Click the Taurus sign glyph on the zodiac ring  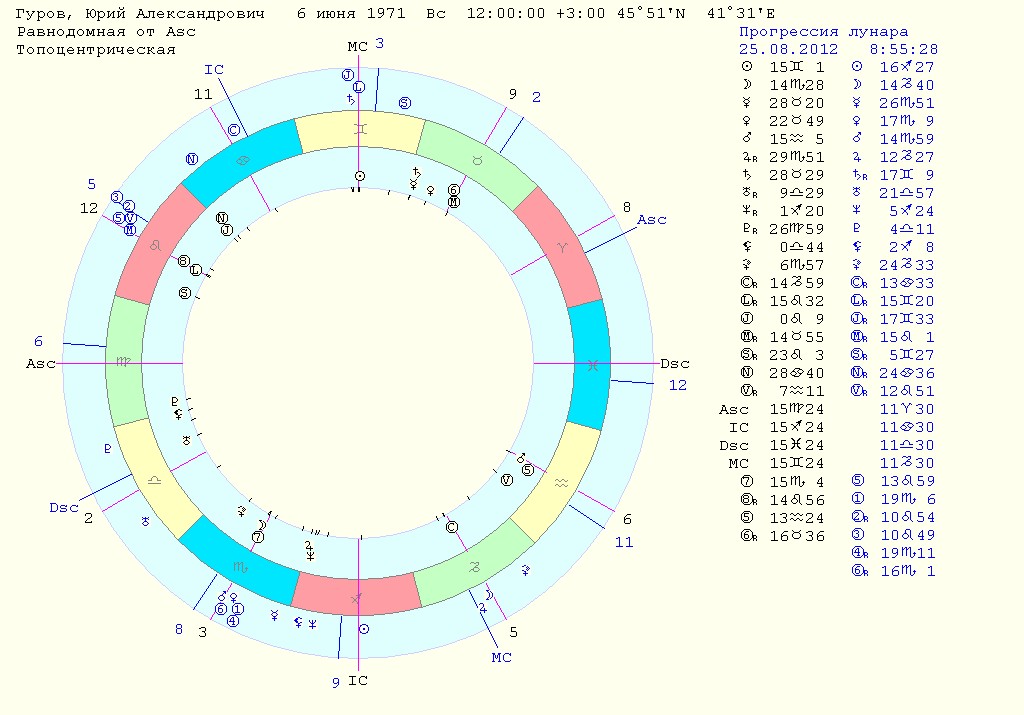pyautogui.click(x=477, y=161)
